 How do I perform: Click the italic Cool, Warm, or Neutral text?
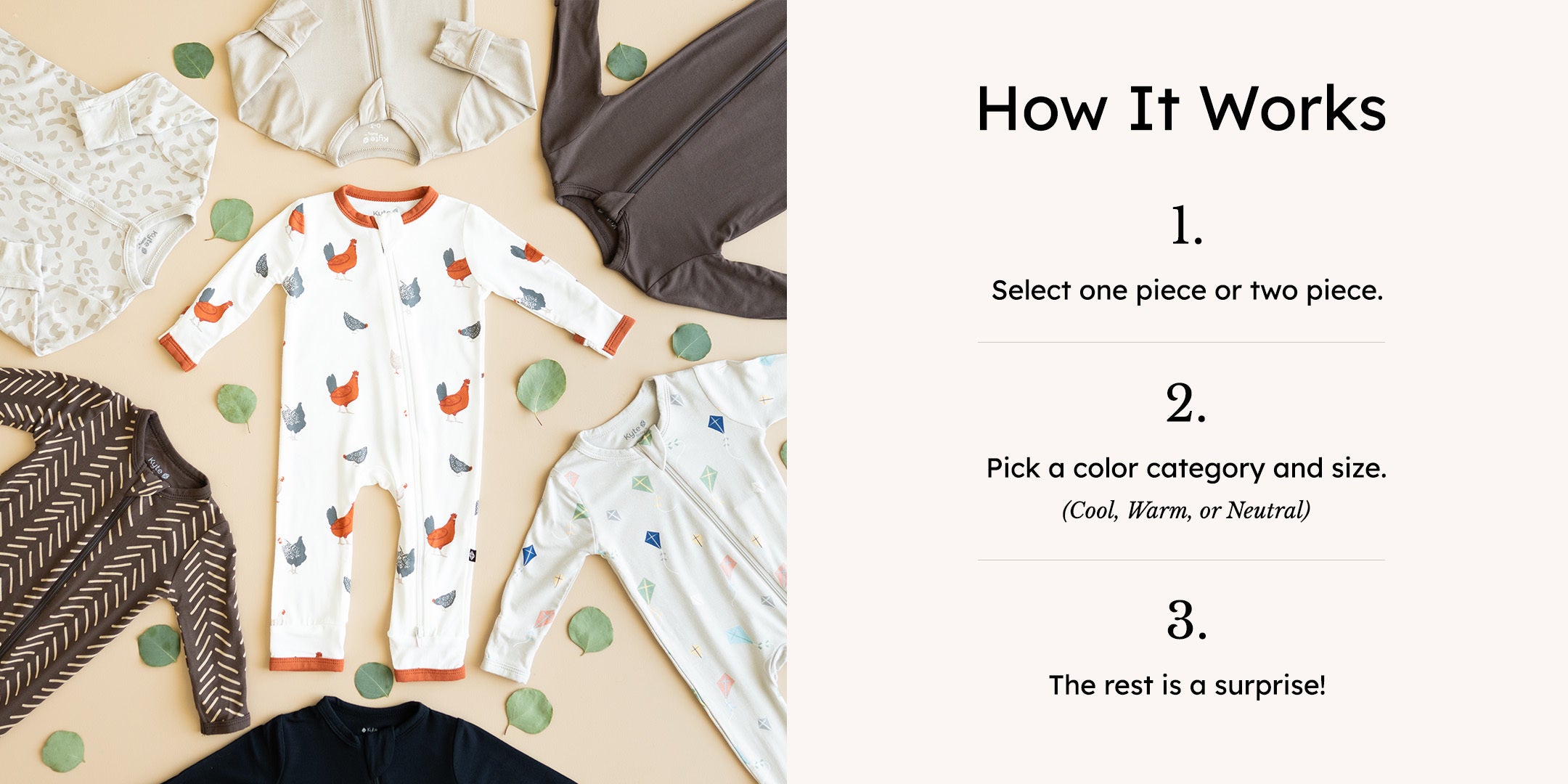1186,510
